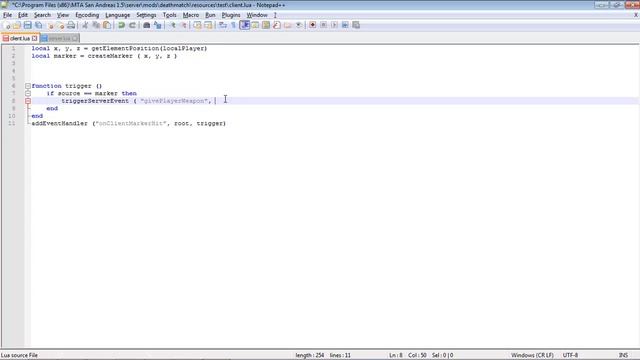
Task: Toggle the Document Map icon
Action: [266, 25]
